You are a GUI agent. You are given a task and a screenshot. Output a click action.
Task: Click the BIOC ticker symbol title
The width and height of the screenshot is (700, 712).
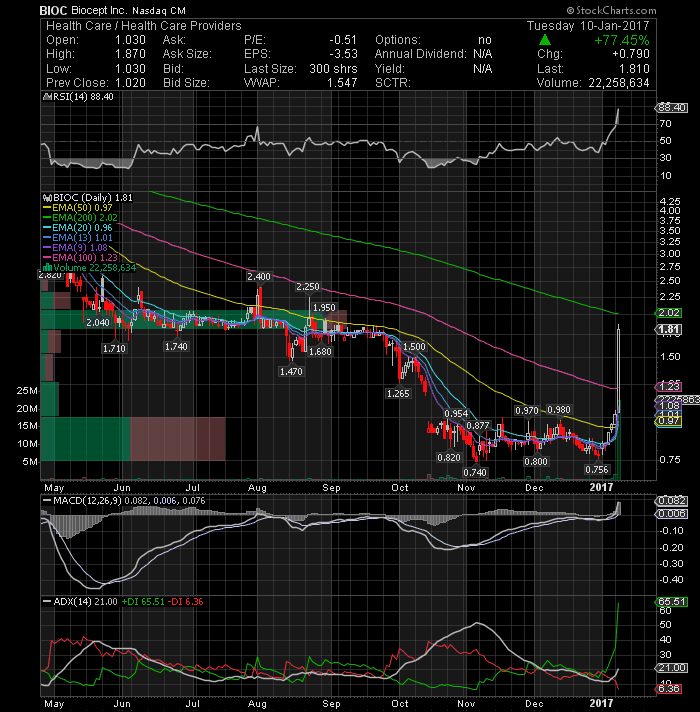click(x=53, y=10)
